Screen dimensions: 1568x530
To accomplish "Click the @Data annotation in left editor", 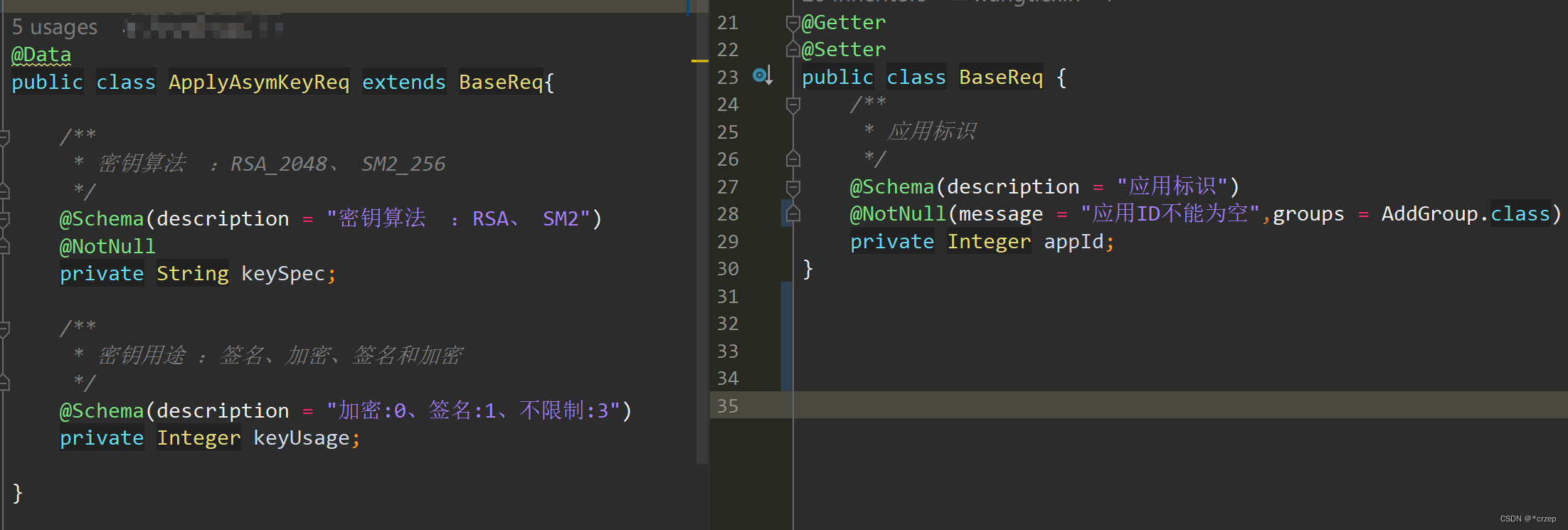I will tap(41, 55).
